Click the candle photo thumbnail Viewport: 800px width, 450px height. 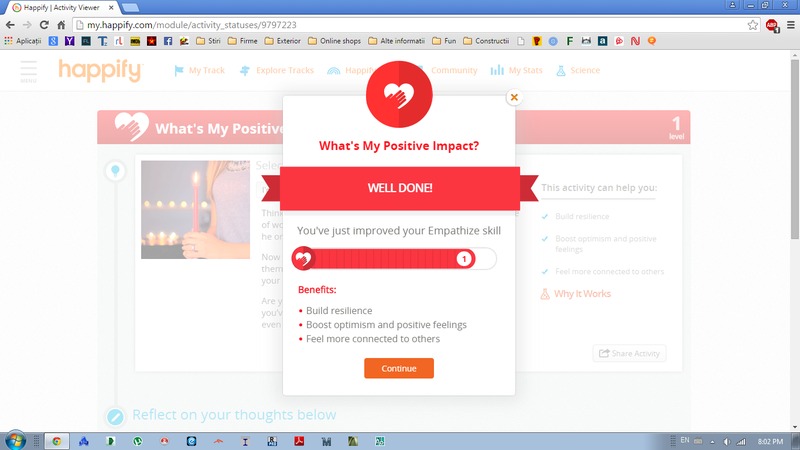[195, 210]
